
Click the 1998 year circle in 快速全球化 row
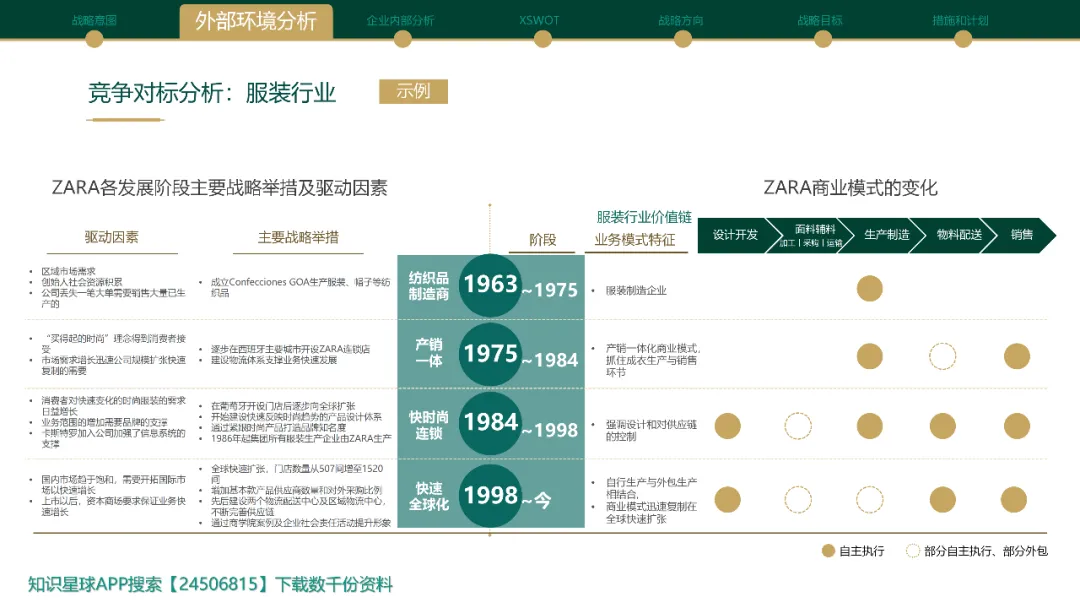pos(490,496)
